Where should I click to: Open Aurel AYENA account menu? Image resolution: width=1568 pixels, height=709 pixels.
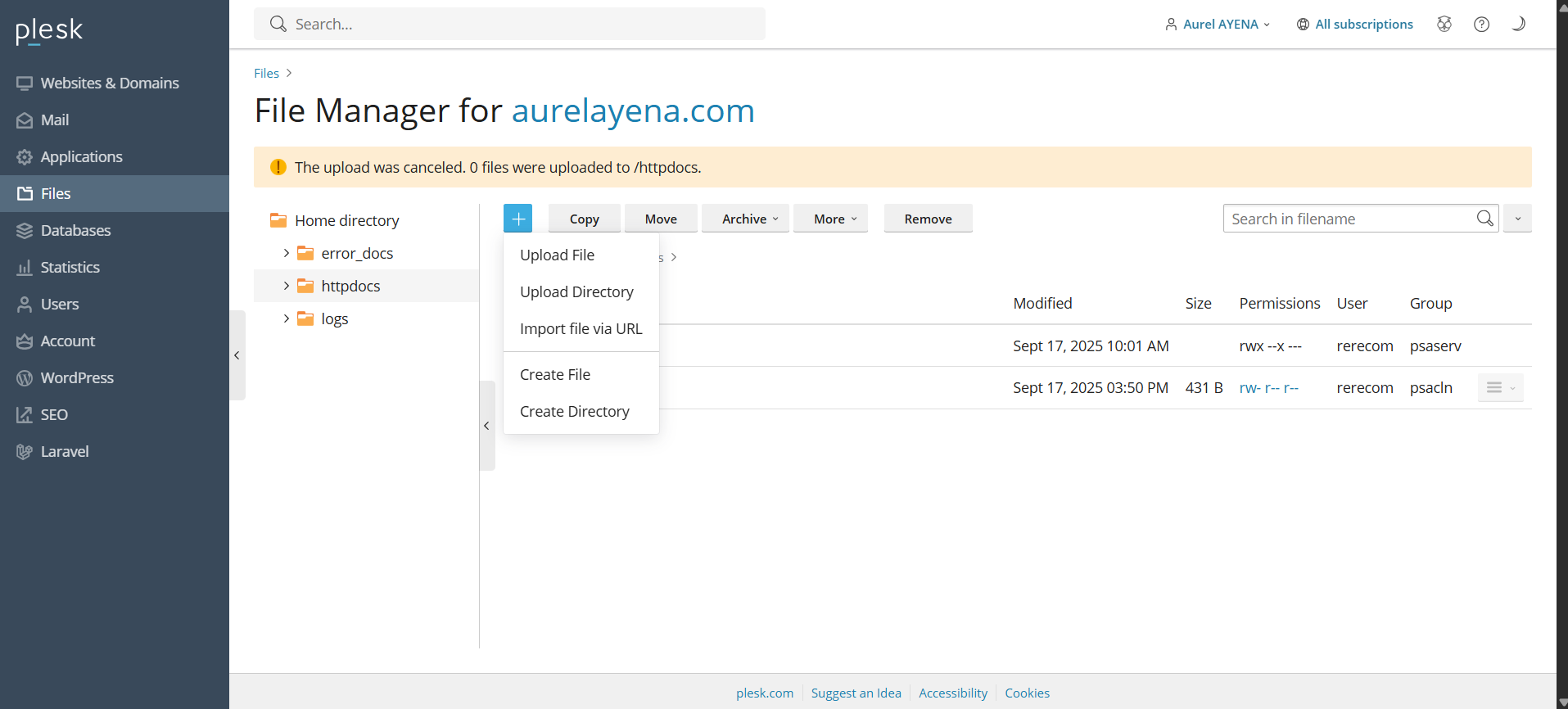pyautogui.click(x=1218, y=24)
